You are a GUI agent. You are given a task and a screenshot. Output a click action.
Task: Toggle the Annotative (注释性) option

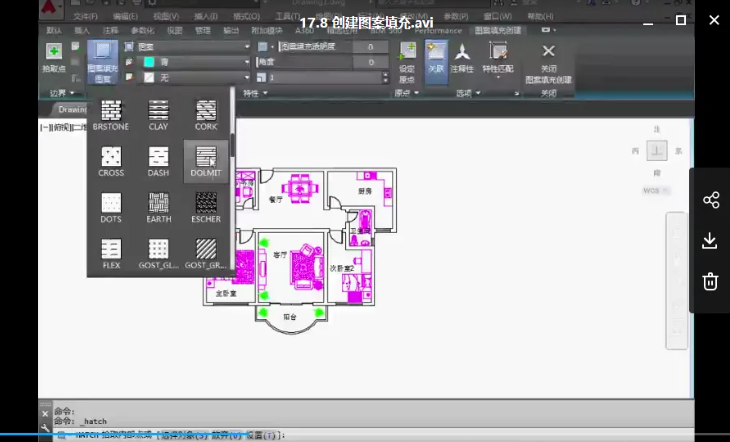click(462, 58)
